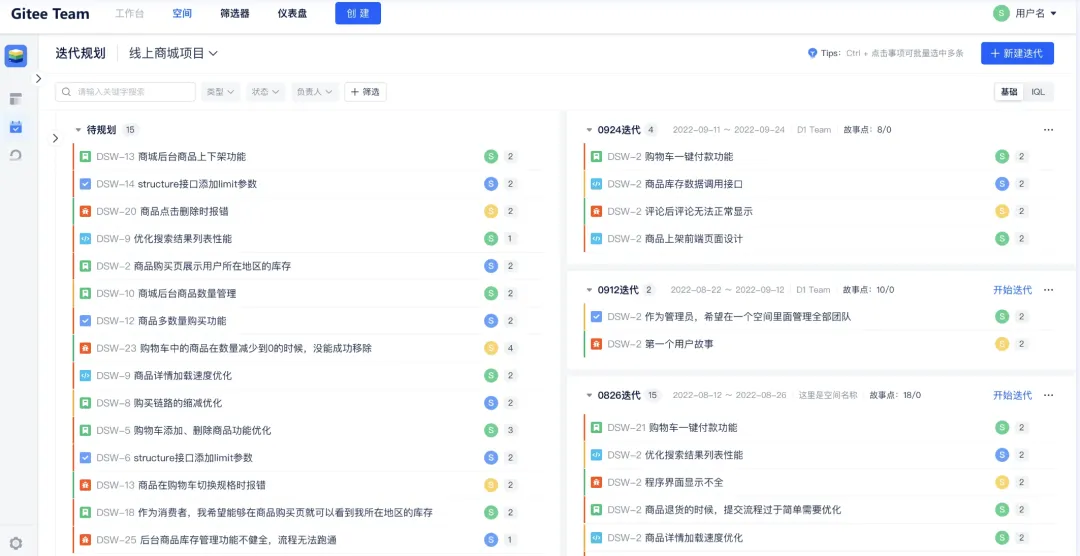Click story icon of DSW-13 商城后台商品上下架功能
The height and width of the screenshot is (556, 1080).
point(85,156)
